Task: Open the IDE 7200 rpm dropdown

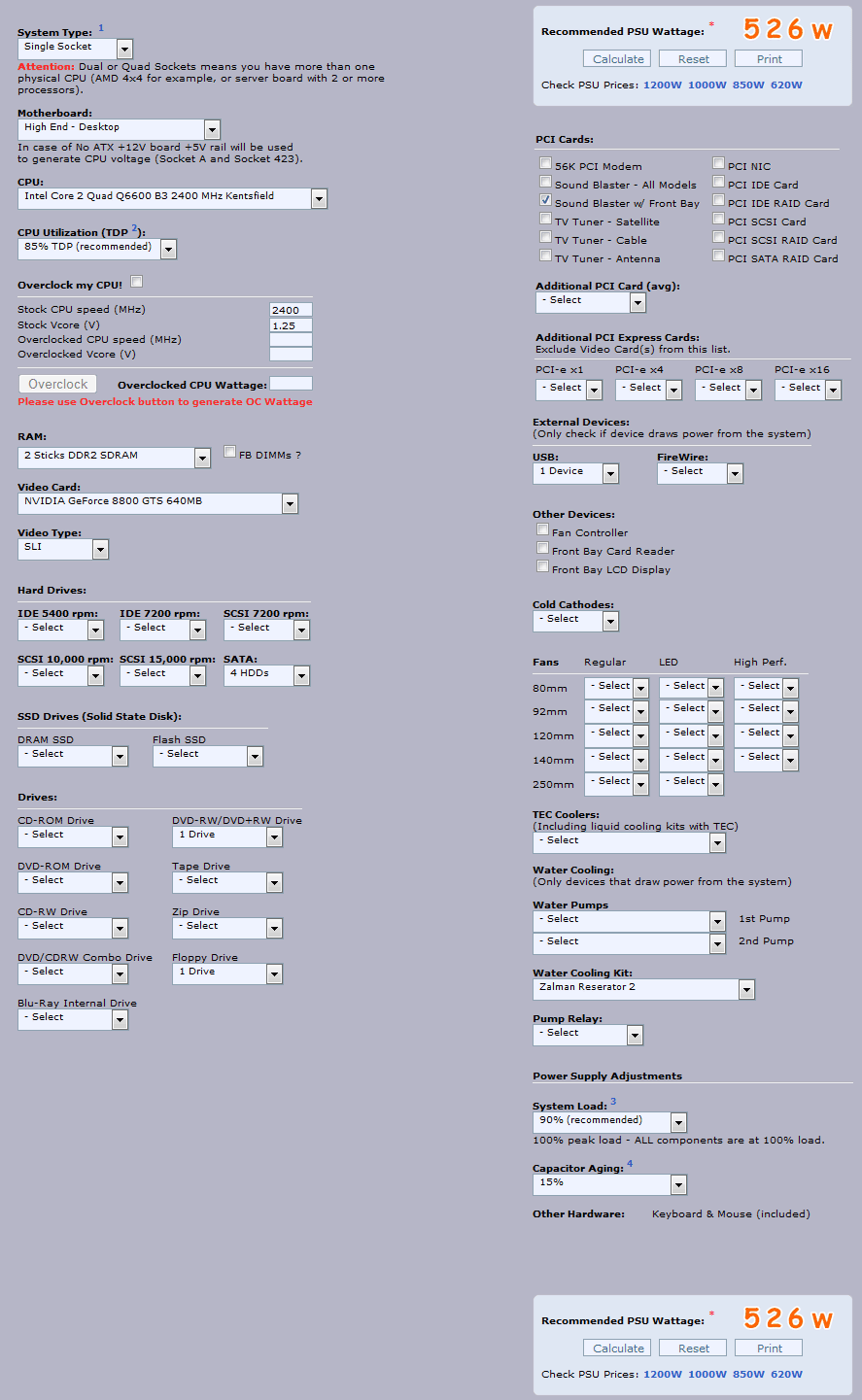Action: point(162,630)
